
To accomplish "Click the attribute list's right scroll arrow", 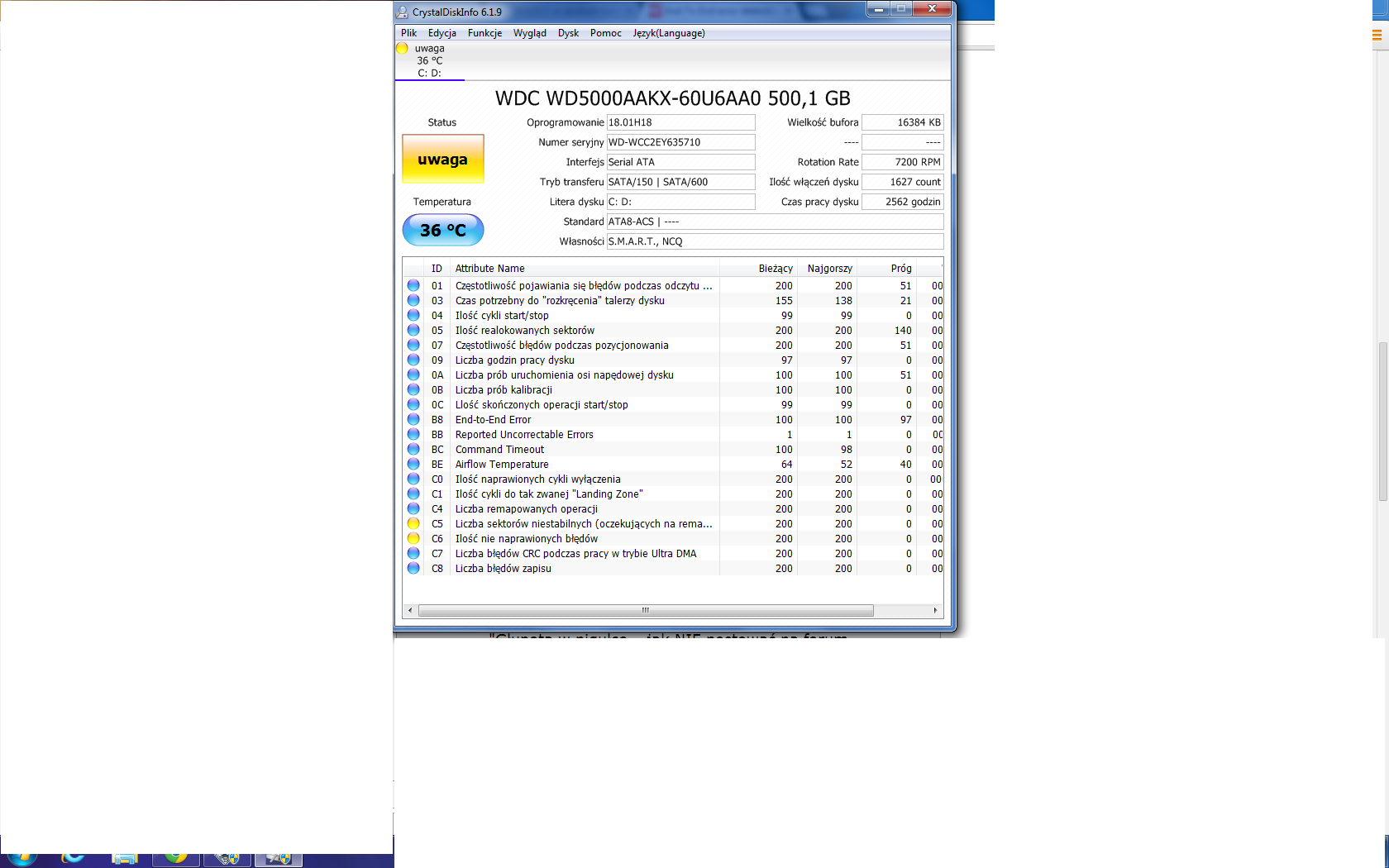I will pos(935,610).
